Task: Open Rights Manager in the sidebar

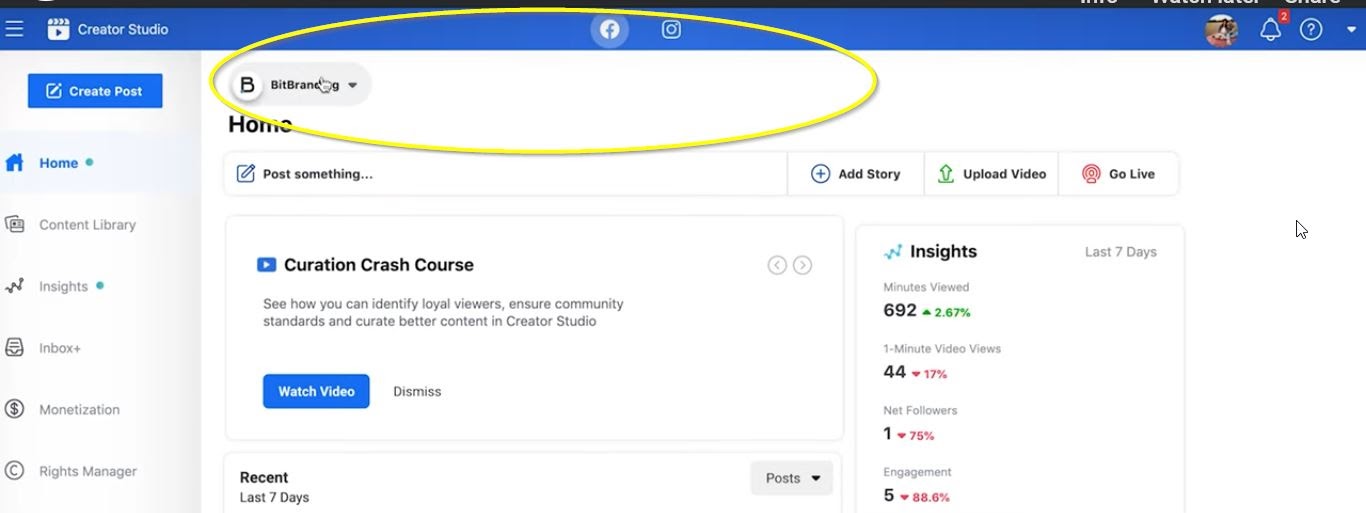Action: [88, 471]
